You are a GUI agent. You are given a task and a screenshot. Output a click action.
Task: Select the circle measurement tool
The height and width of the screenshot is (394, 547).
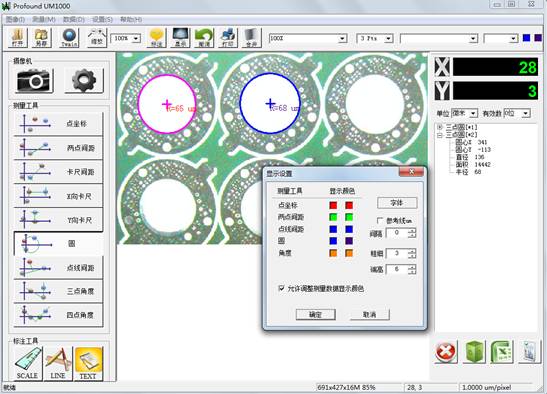click(58, 244)
